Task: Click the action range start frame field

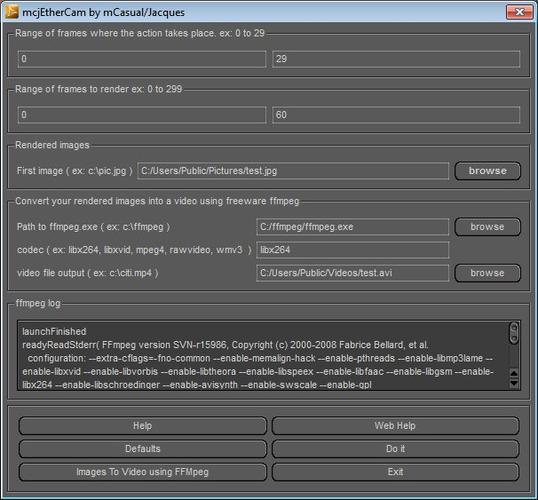Action: coord(142,59)
